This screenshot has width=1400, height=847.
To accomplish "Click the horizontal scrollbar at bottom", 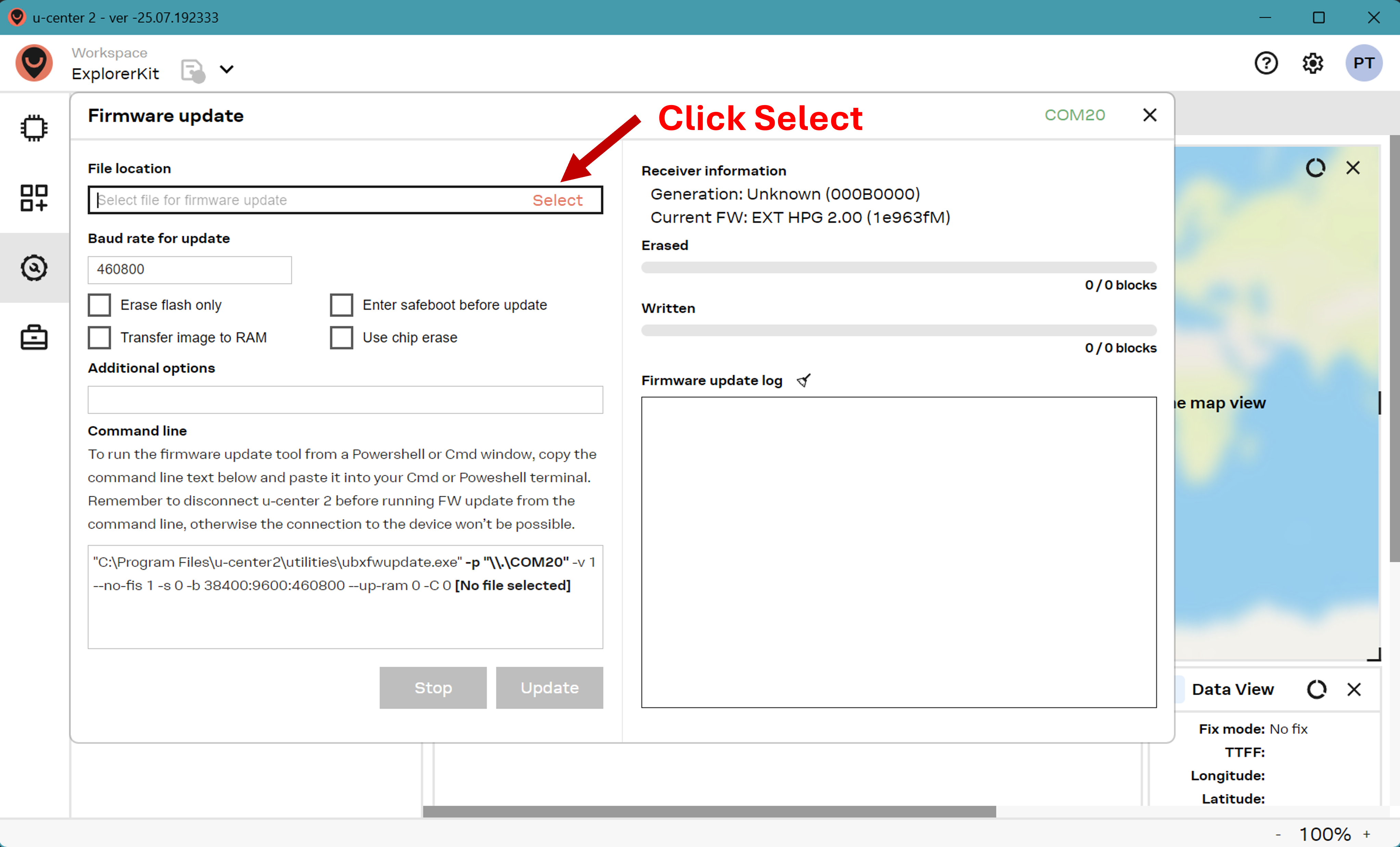I will coord(709,811).
